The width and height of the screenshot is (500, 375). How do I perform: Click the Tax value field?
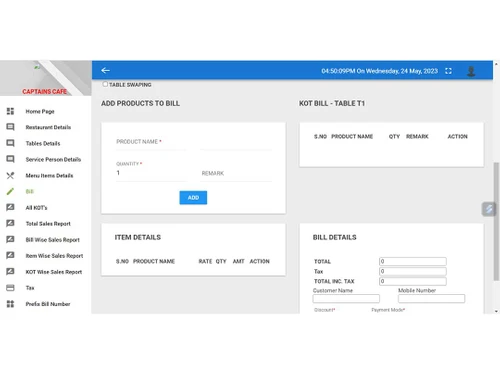413,271
